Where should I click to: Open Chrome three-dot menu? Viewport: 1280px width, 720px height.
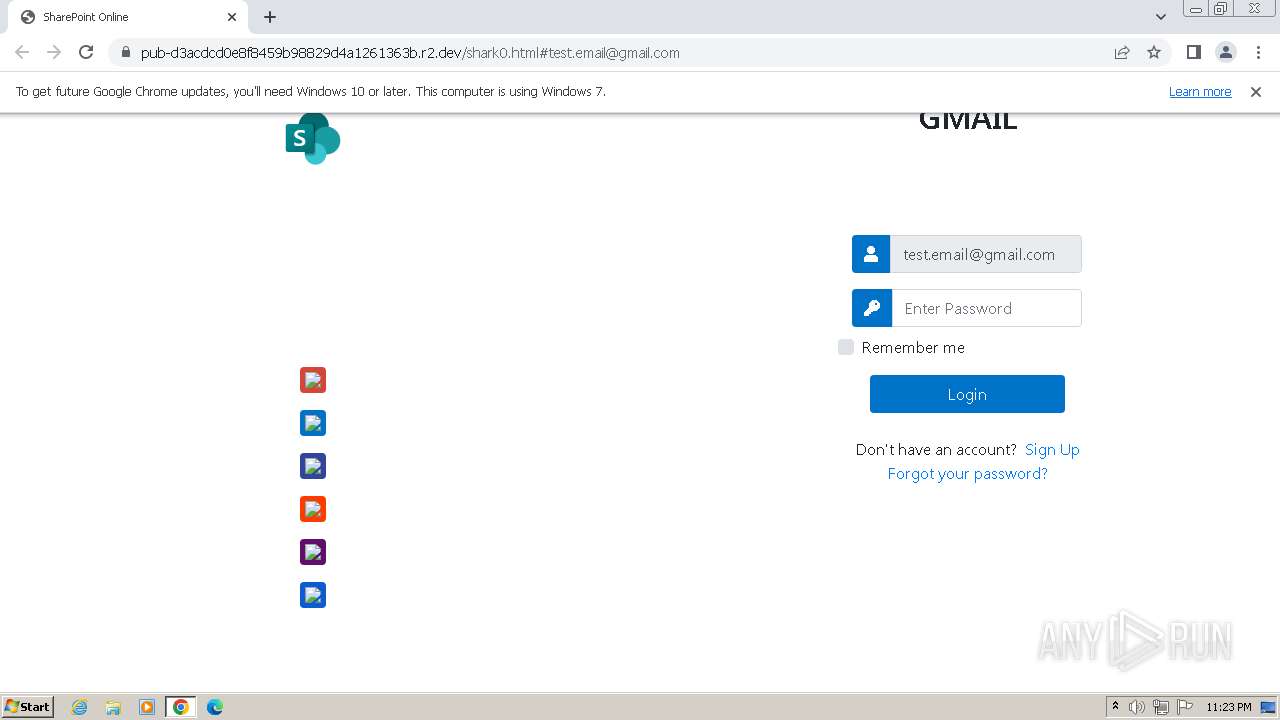(1258, 52)
